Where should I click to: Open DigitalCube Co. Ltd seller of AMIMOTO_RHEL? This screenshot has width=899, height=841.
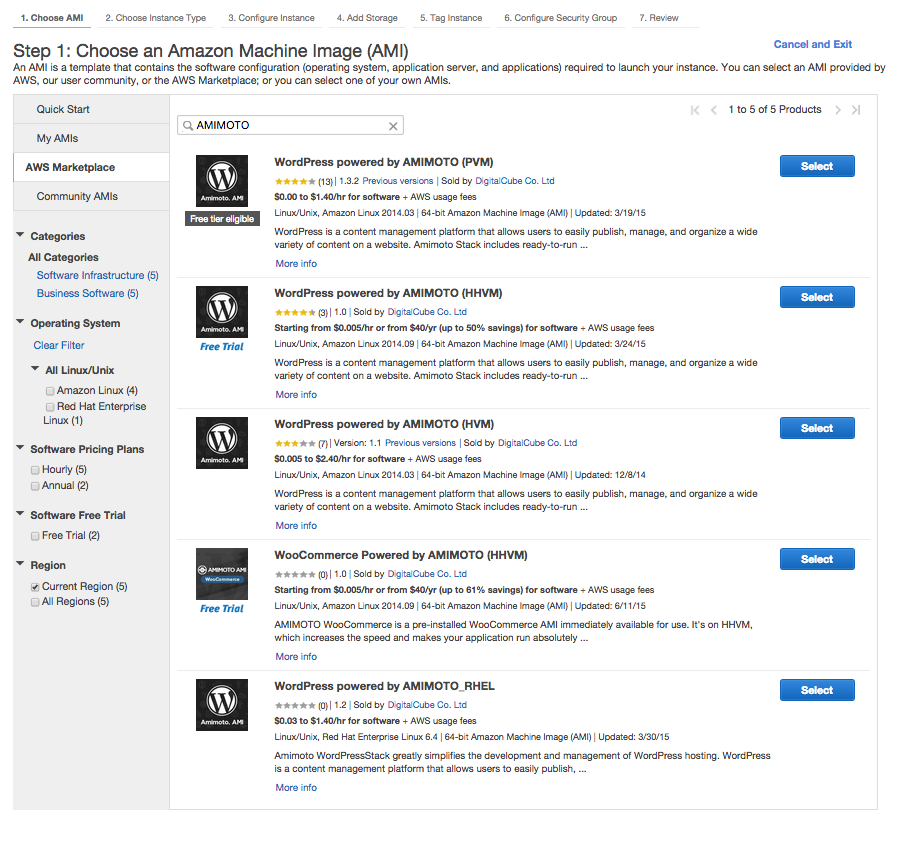[427, 705]
